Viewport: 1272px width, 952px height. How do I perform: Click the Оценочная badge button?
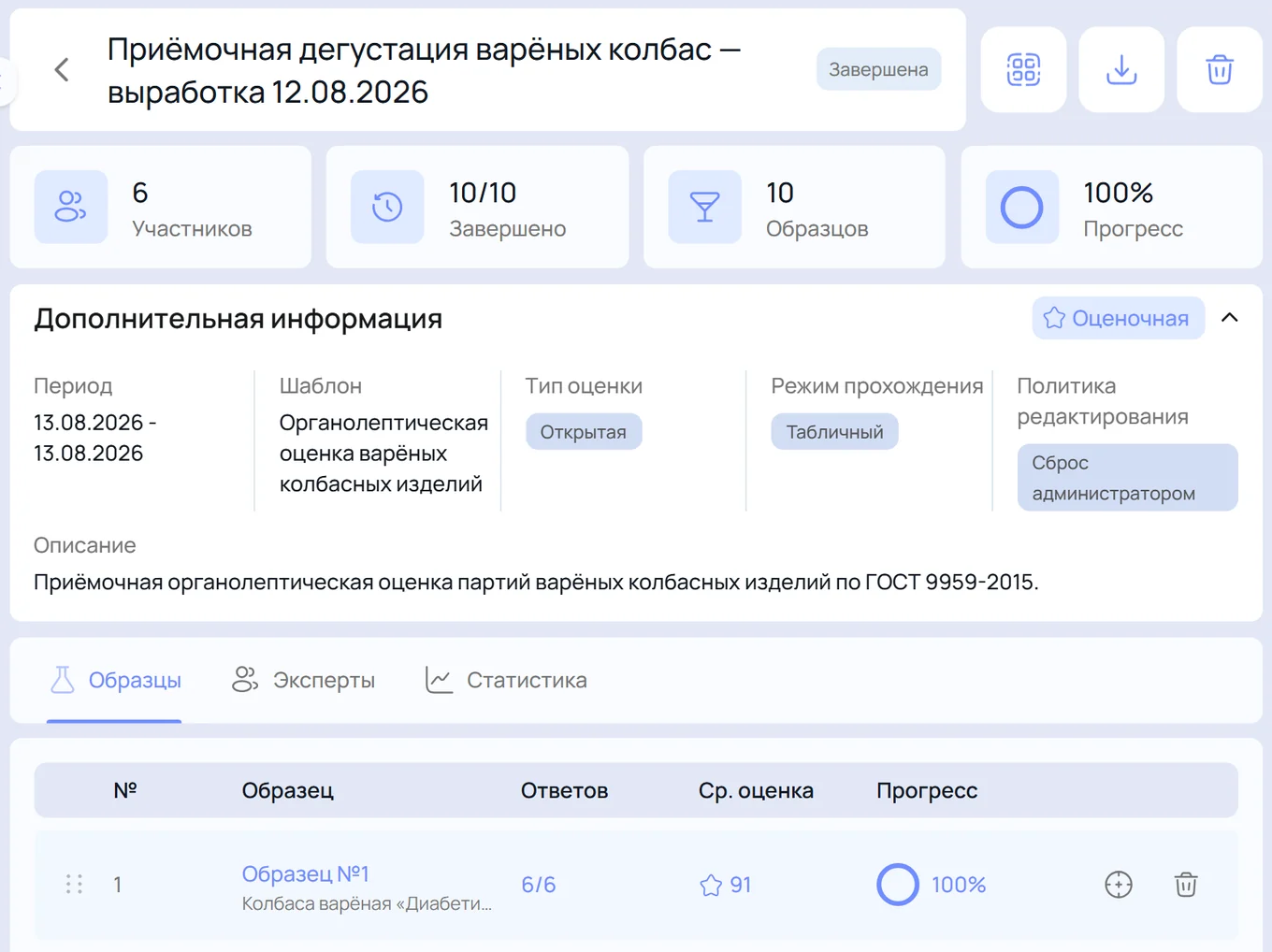tap(1119, 318)
